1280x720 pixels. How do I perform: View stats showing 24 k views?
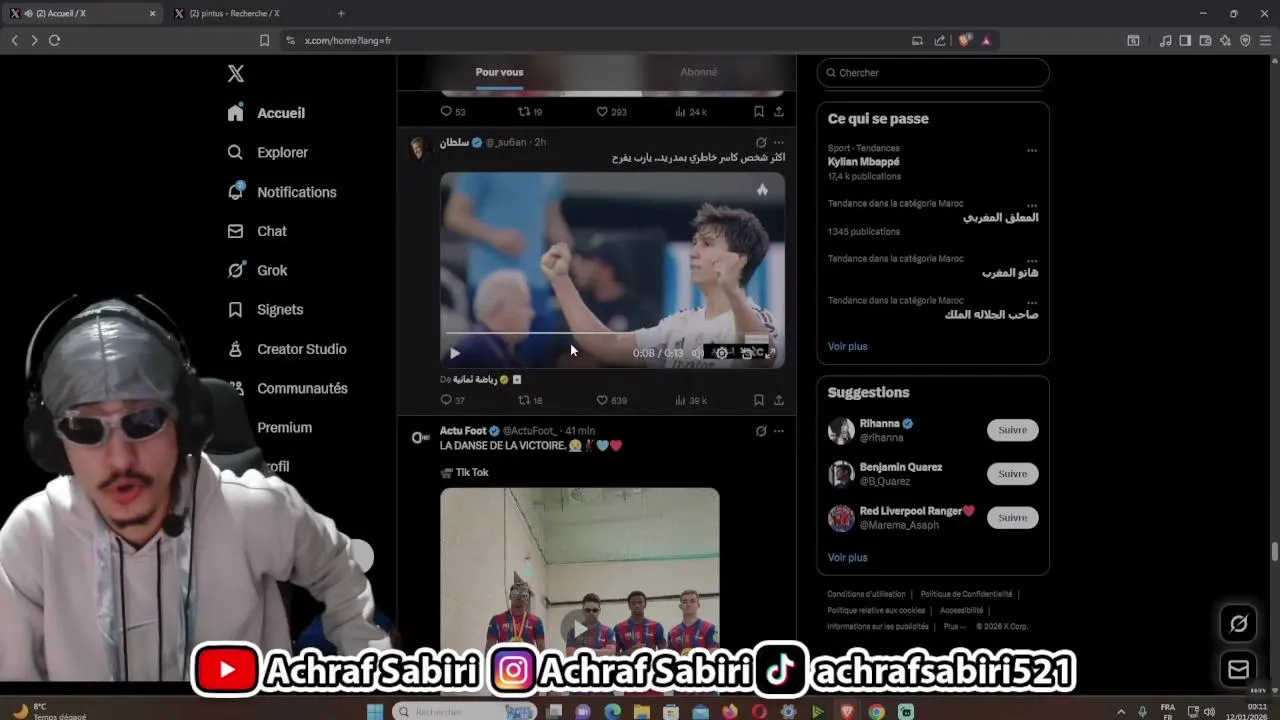click(x=691, y=112)
